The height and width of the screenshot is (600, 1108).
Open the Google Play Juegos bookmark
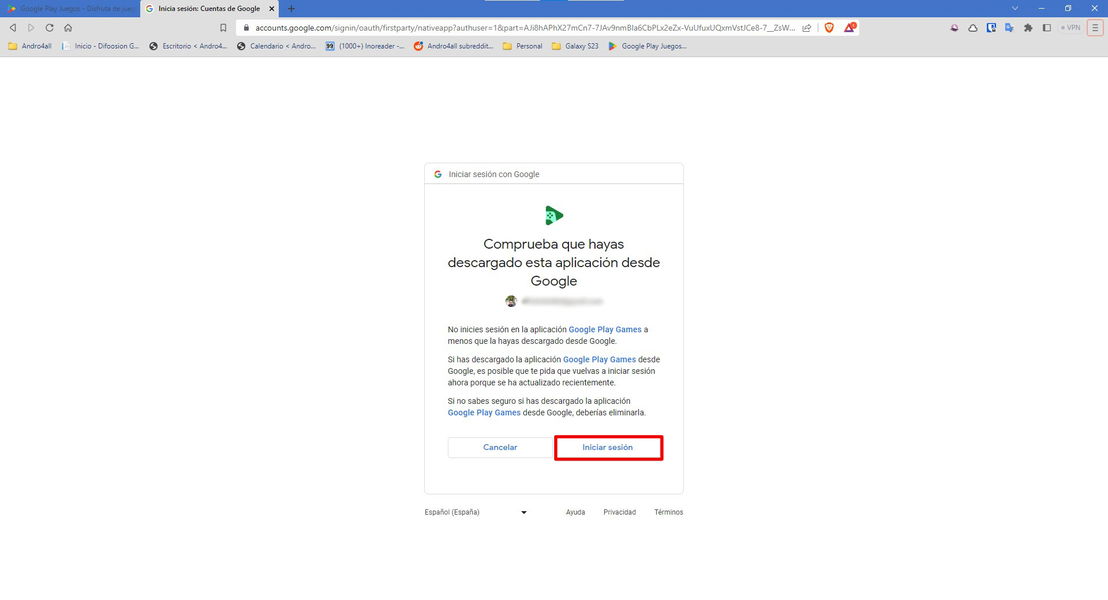pos(647,46)
